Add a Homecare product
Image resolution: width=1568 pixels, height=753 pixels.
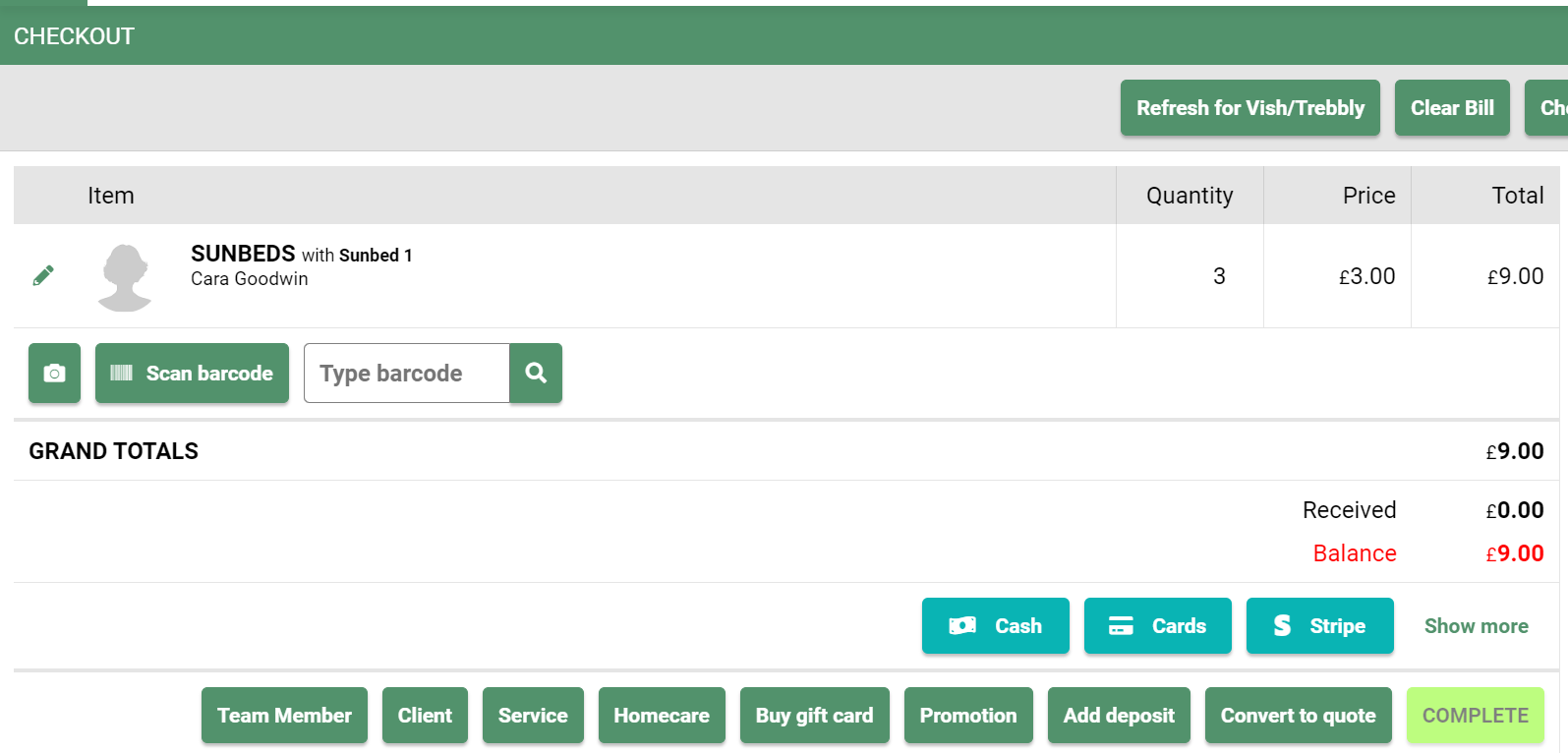[x=662, y=716]
